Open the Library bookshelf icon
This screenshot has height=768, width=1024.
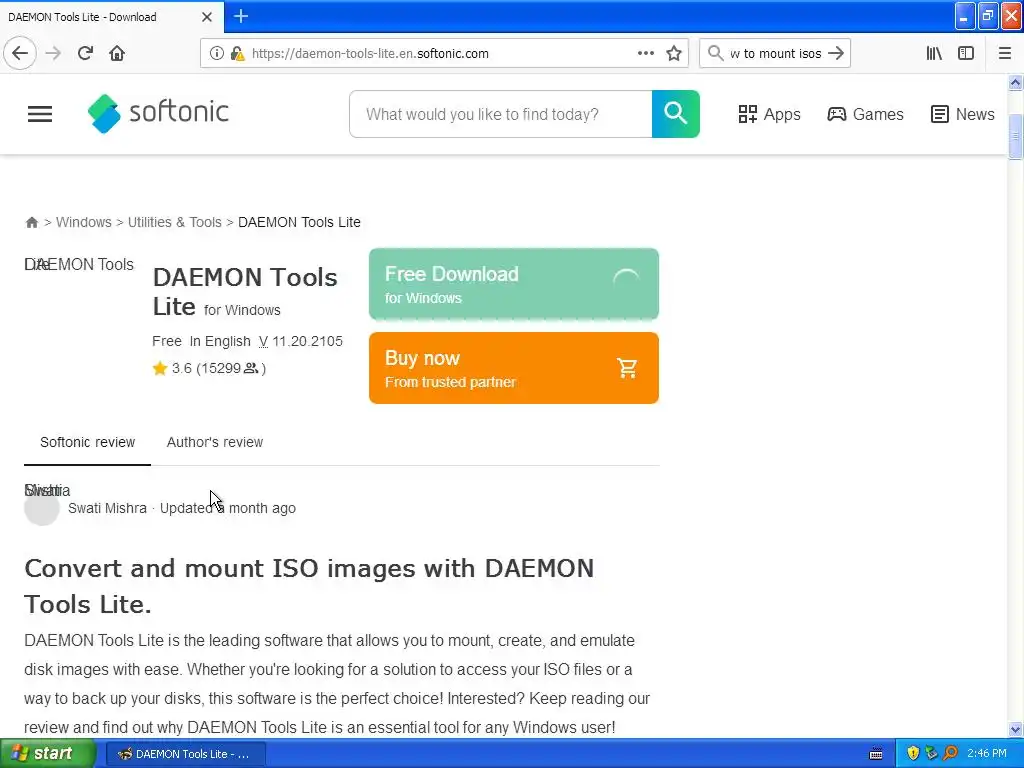coord(934,53)
